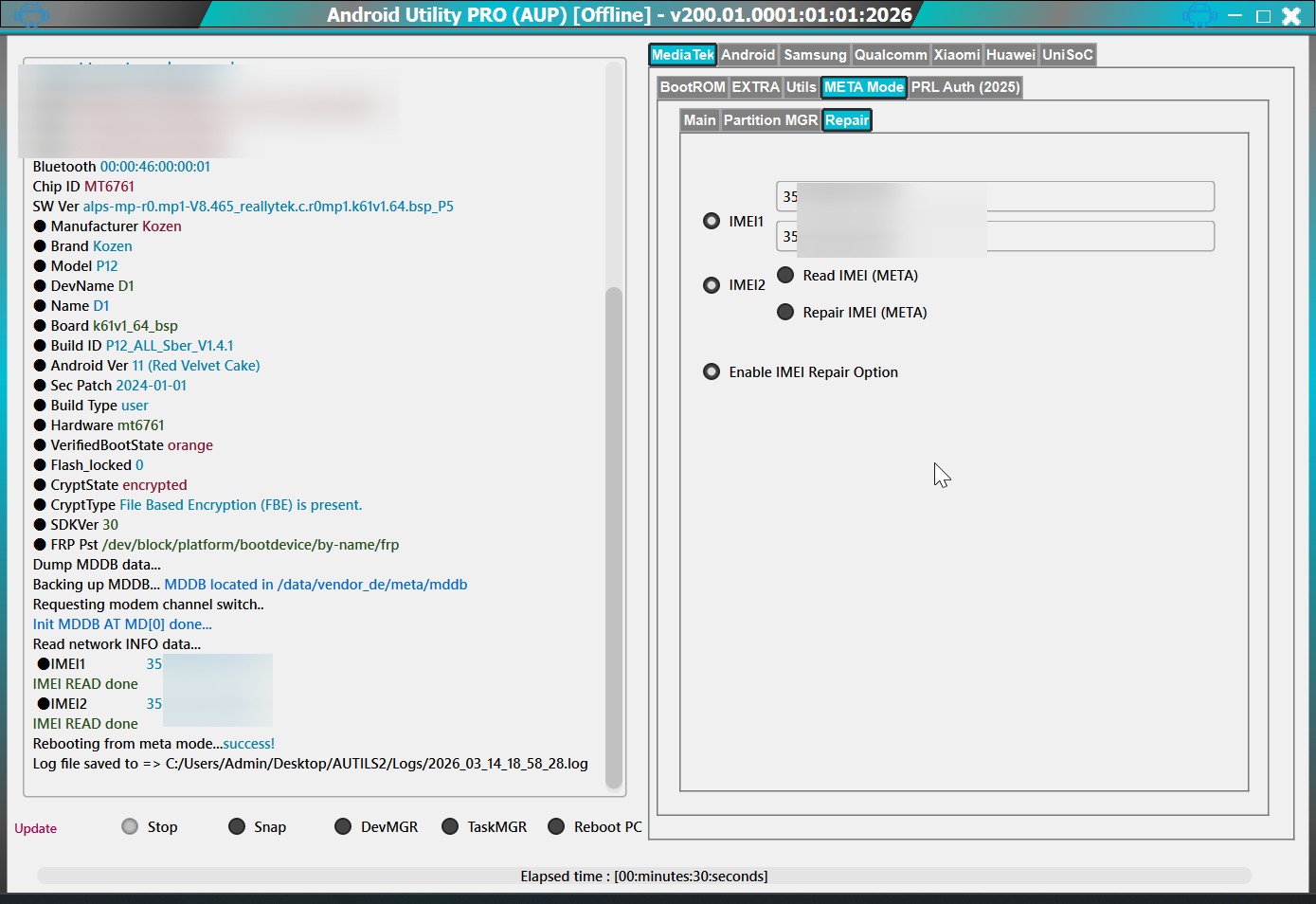Viewport: 1316px width, 904px height.
Task: Select the Qualcomm tab
Action: point(891,55)
